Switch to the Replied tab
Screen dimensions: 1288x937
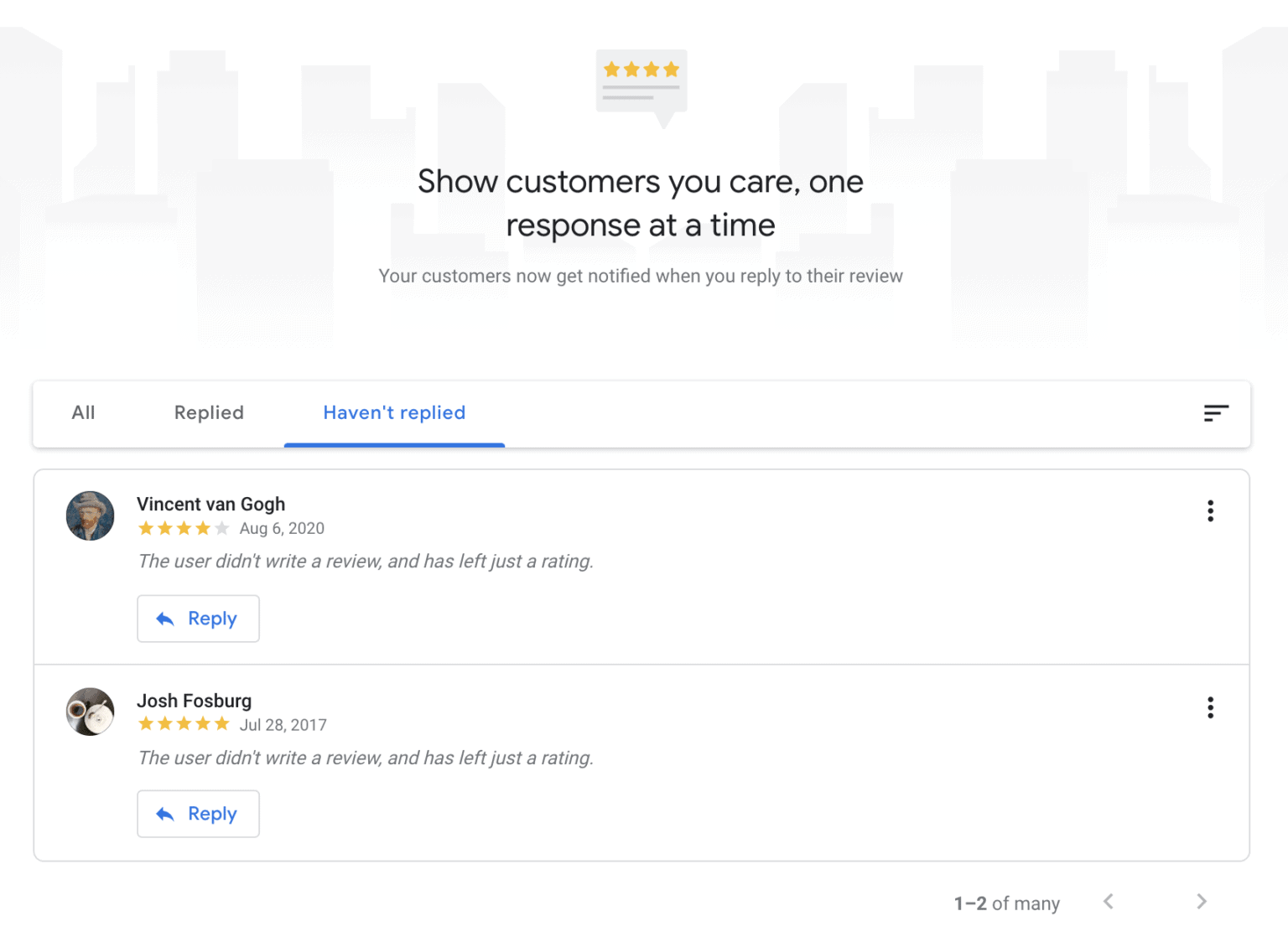pyautogui.click(x=208, y=413)
